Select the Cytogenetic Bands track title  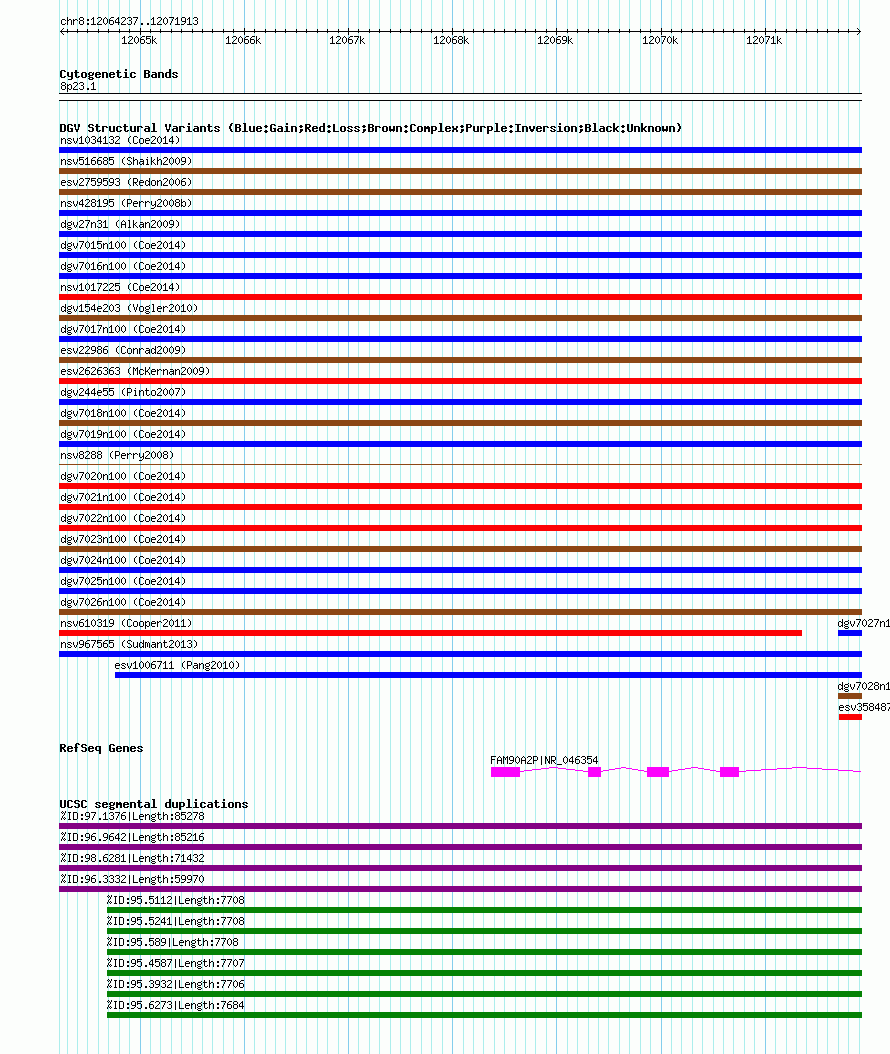[119, 74]
